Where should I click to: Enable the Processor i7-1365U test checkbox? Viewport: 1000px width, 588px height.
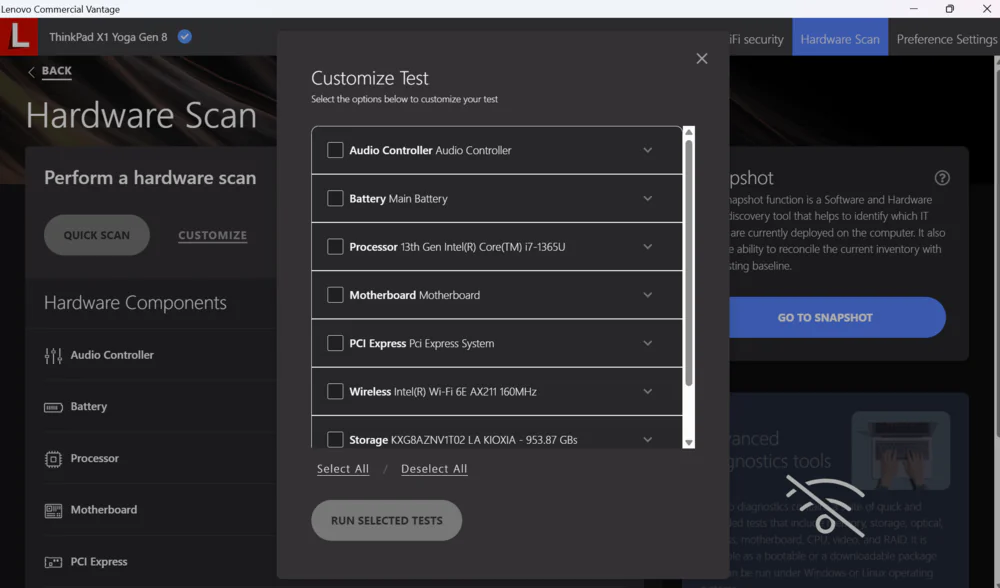(x=335, y=246)
